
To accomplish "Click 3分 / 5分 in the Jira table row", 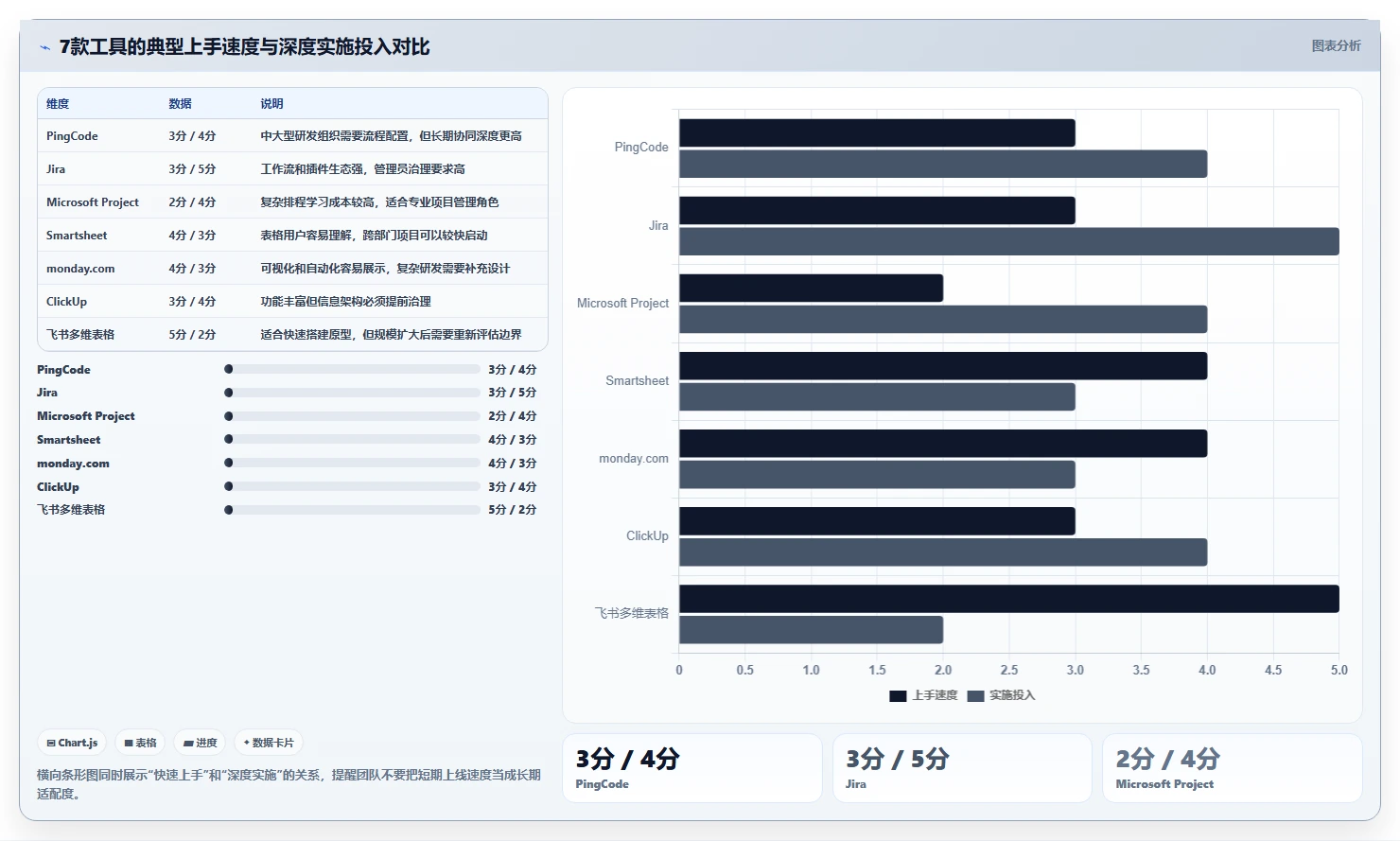I will [192, 169].
